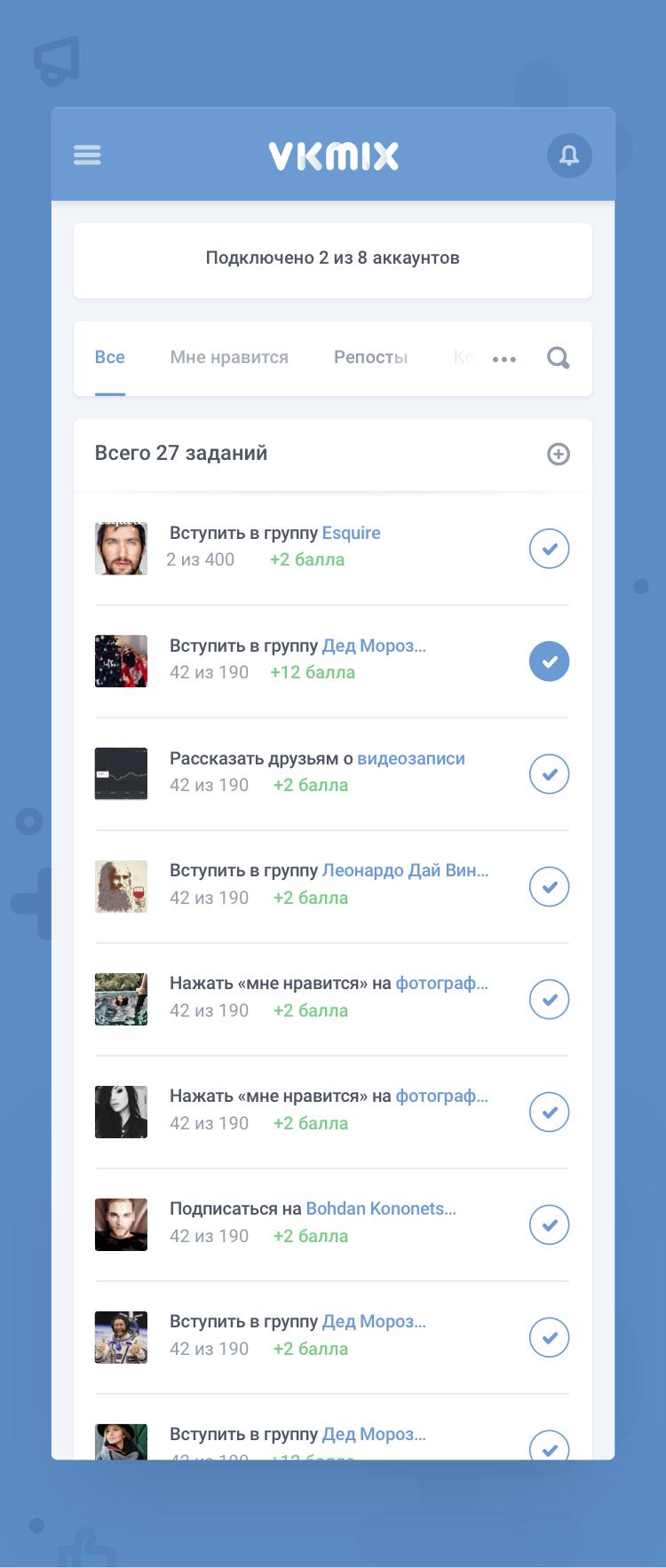The height and width of the screenshot is (1568, 666).
Task: Mark Esquire group task as done
Action: pyautogui.click(x=549, y=548)
